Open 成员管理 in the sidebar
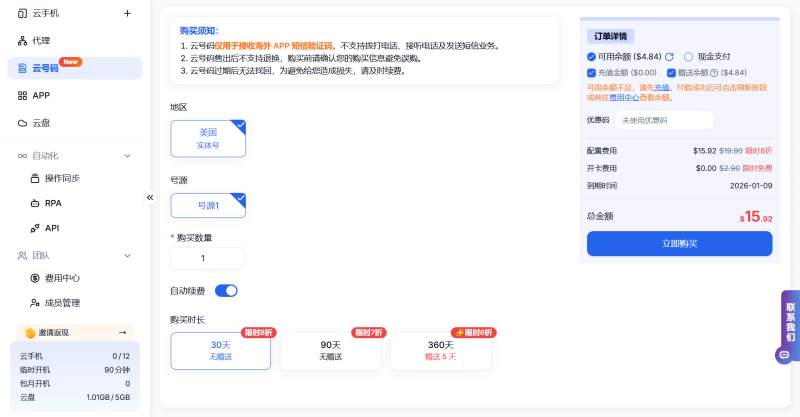 pyautogui.click(x=62, y=303)
